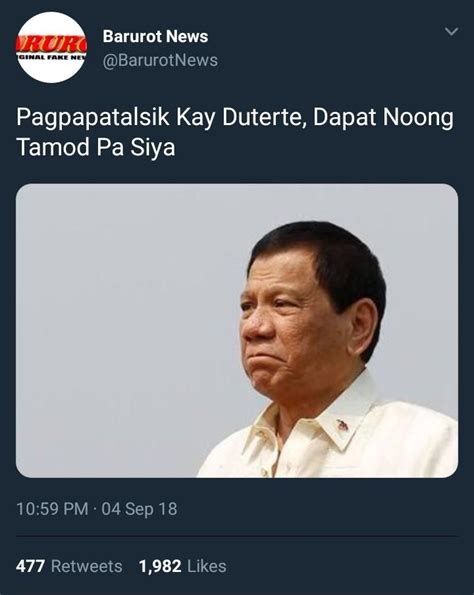This screenshot has height=595, width=474.
Task: Tap the Likes label
Action: (x=207, y=566)
